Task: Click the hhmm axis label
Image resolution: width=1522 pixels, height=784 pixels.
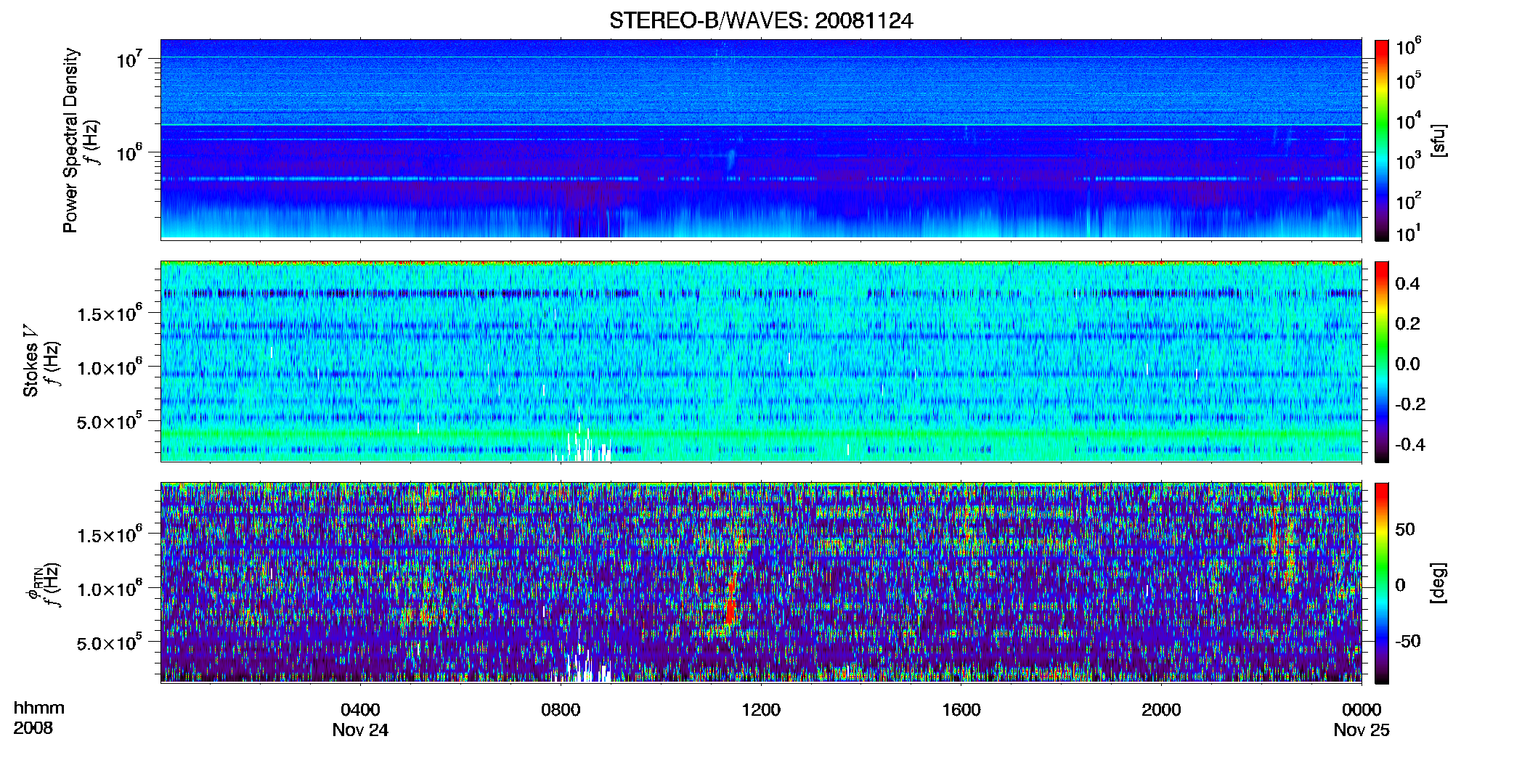Action: pos(39,709)
